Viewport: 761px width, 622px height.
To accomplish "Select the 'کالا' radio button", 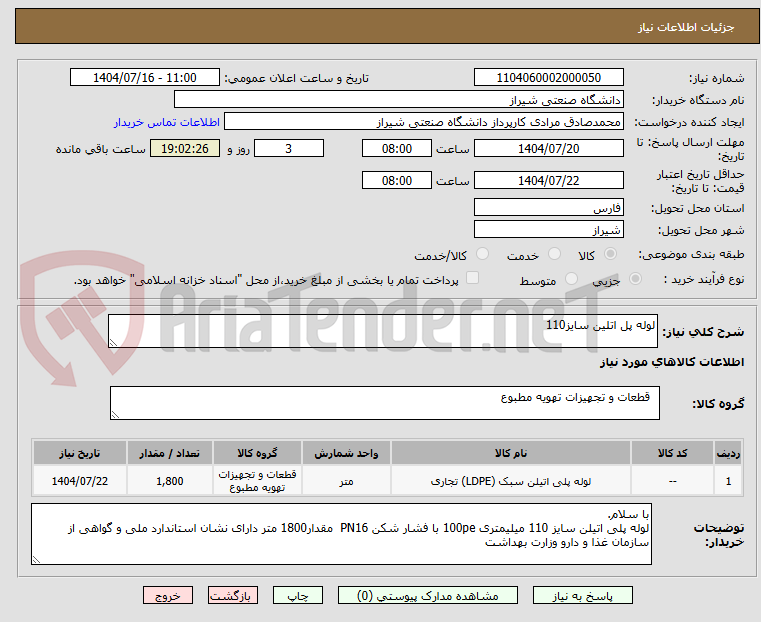I will 610,254.
